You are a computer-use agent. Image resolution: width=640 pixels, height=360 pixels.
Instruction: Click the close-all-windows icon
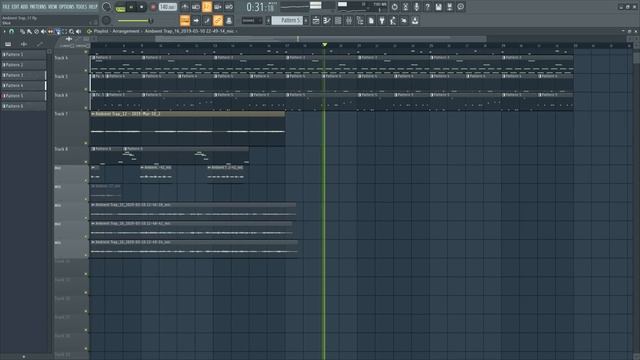(x=404, y=20)
